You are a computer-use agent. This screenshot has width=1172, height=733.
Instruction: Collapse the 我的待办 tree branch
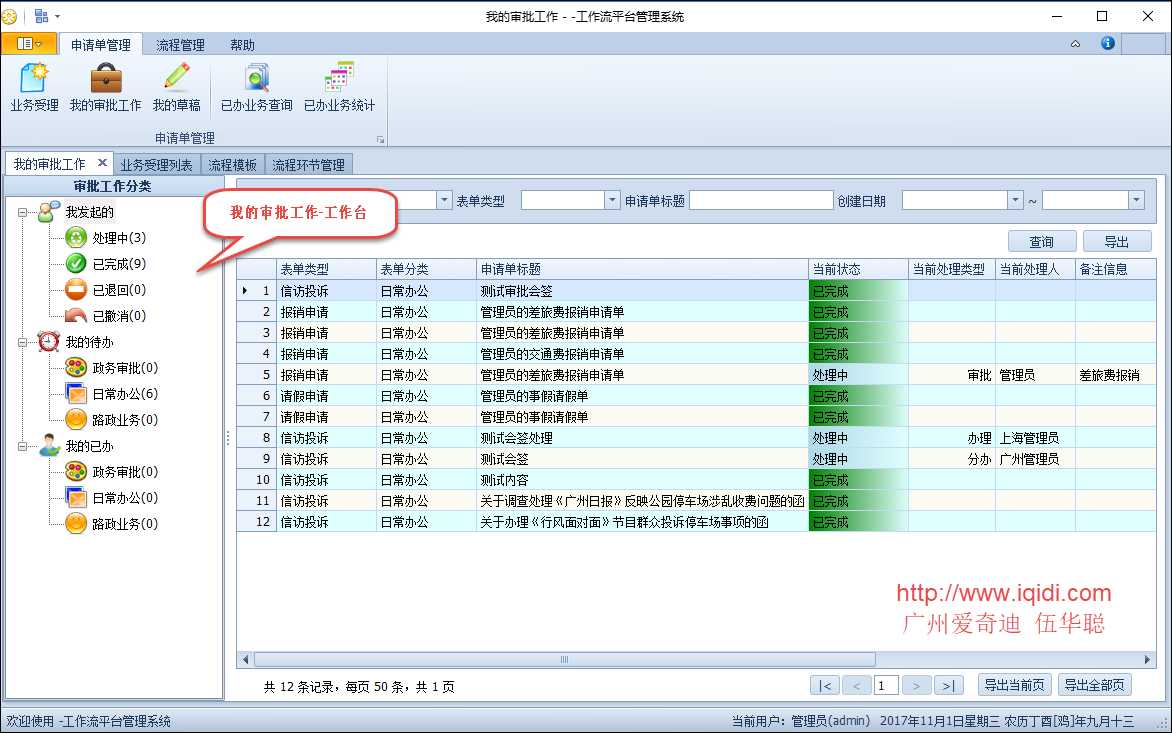(22, 342)
